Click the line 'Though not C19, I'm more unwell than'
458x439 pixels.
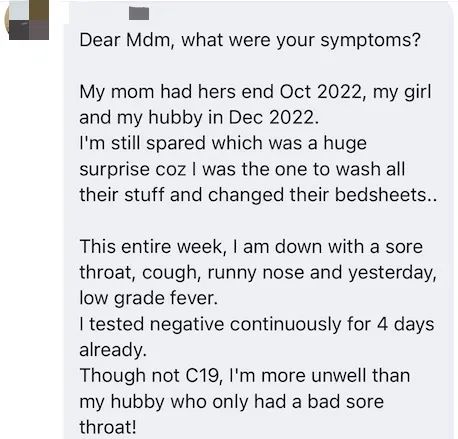pyautogui.click(x=245, y=376)
